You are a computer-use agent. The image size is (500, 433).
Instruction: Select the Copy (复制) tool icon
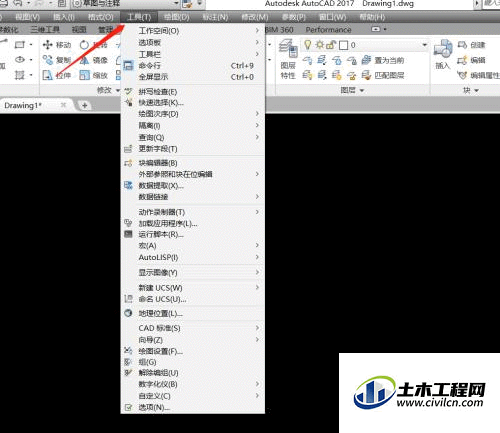pyautogui.click(x=48, y=60)
